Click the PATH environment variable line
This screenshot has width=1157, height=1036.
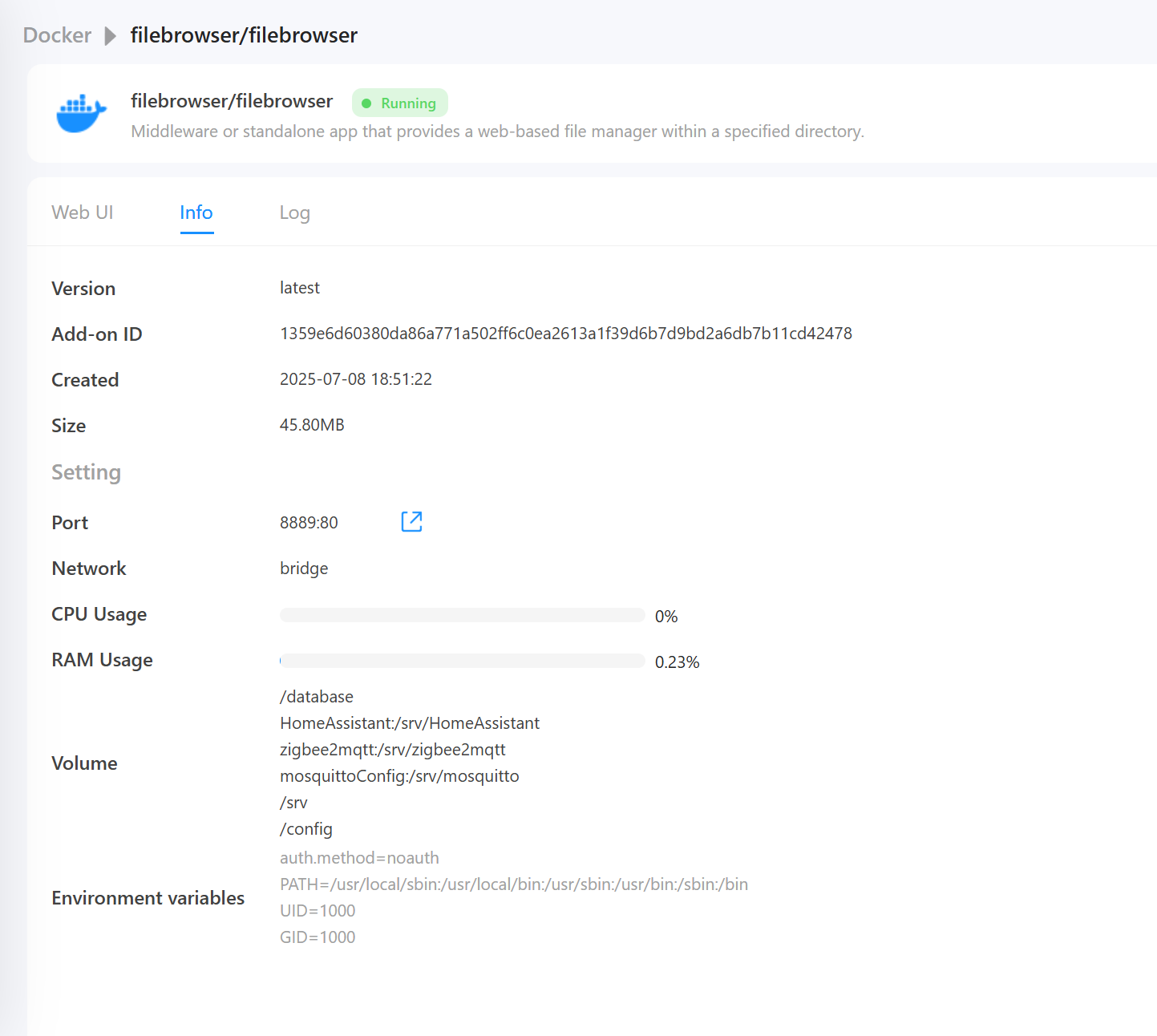[x=514, y=884]
